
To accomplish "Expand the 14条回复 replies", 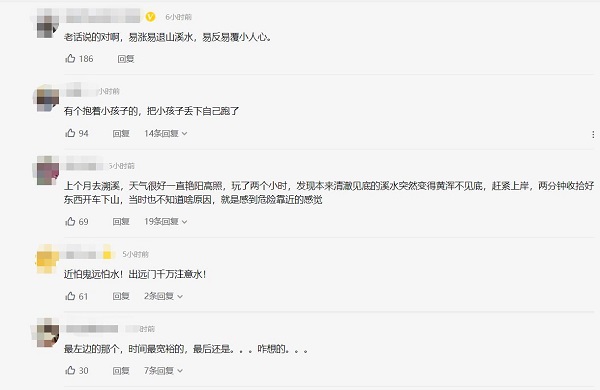I will tap(165, 133).
